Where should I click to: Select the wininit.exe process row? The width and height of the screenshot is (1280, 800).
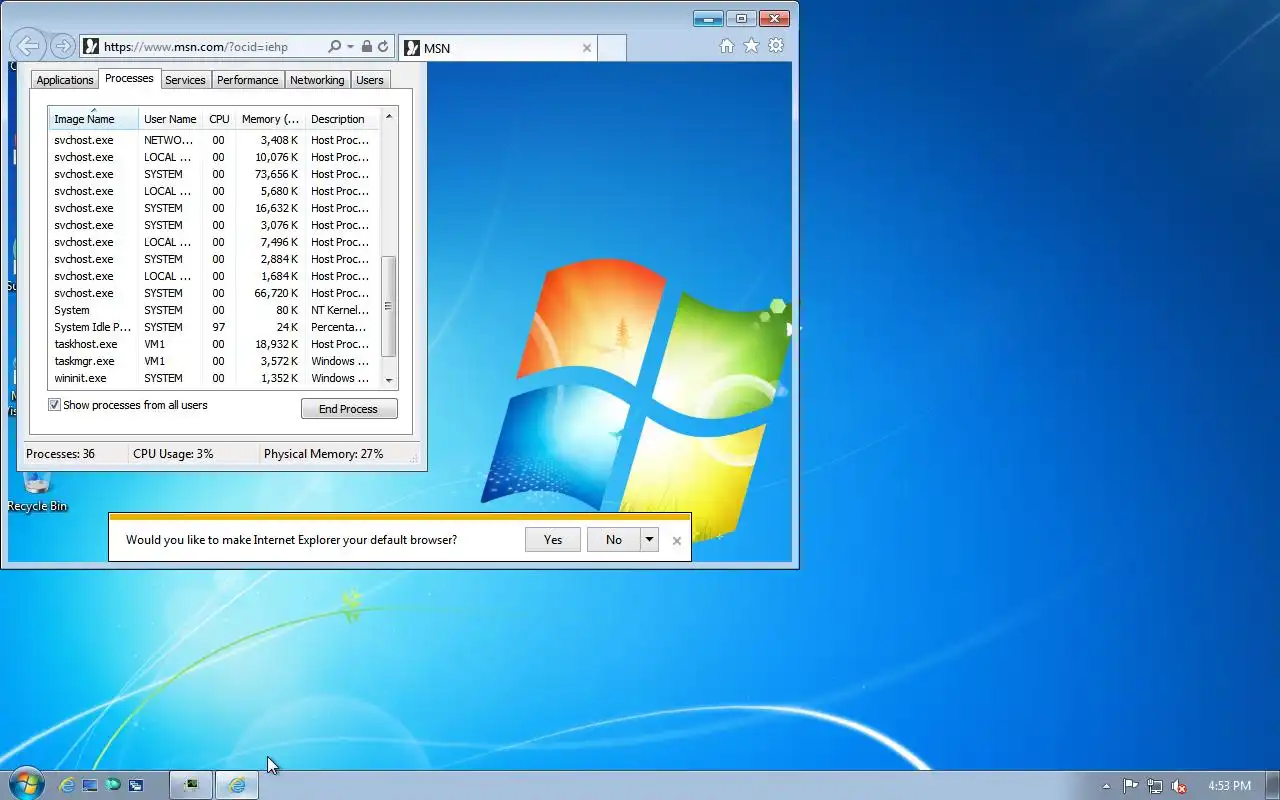(x=214, y=378)
